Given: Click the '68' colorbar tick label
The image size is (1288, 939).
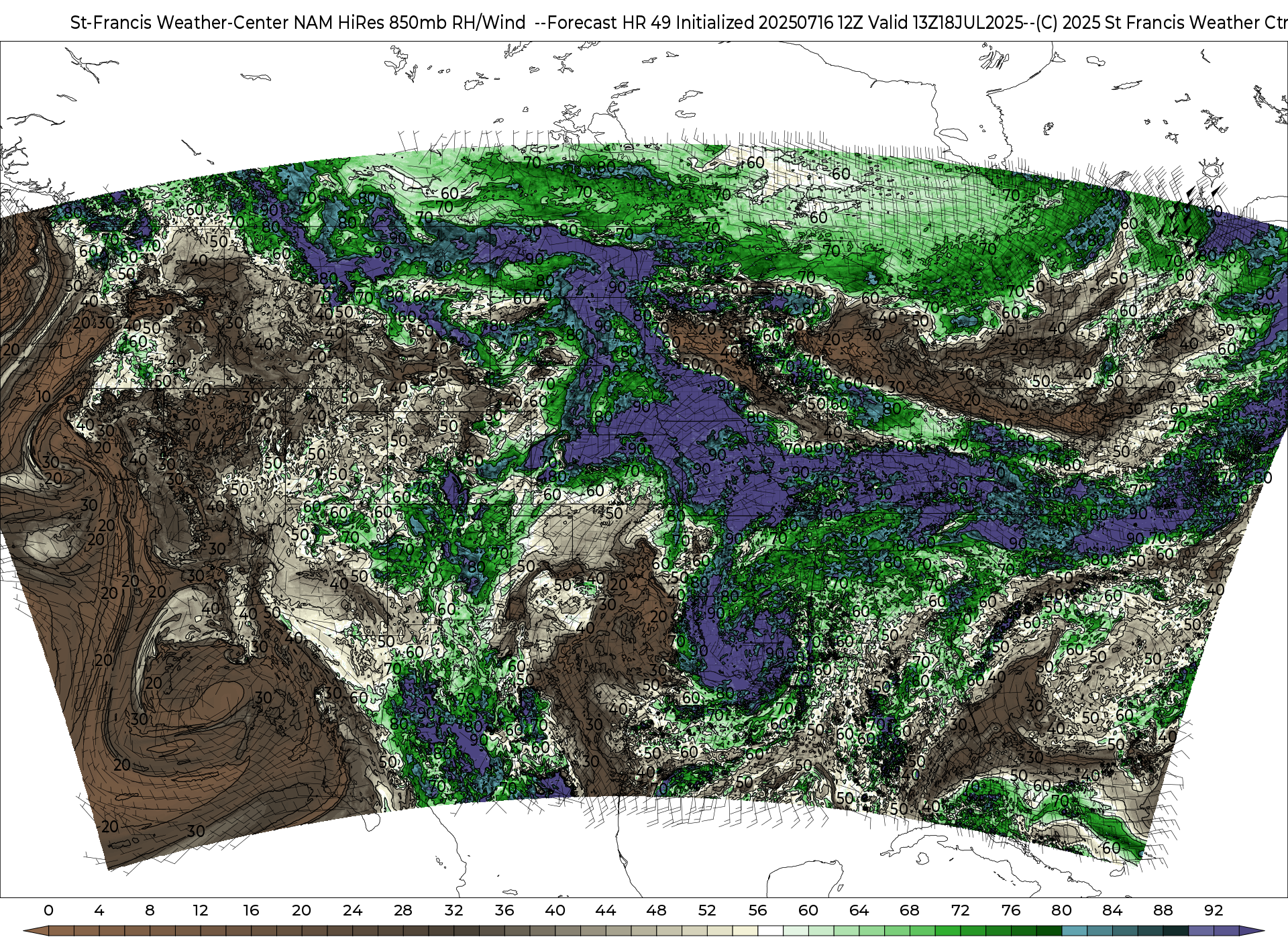Looking at the screenshot, I should [910, 911].
